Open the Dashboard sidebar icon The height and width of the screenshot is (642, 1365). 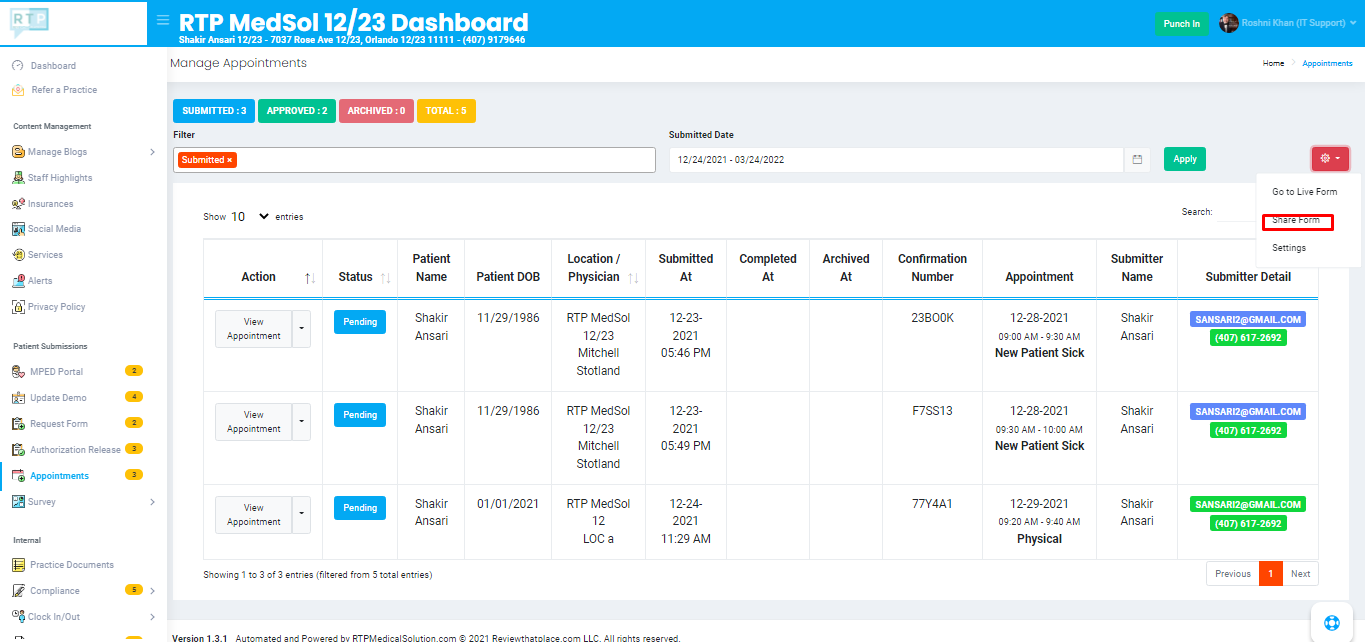17,65
